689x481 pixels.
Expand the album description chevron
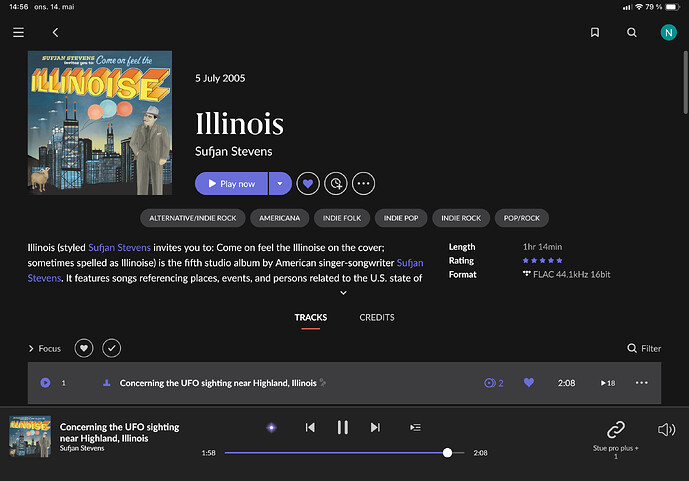click(344, 293)
